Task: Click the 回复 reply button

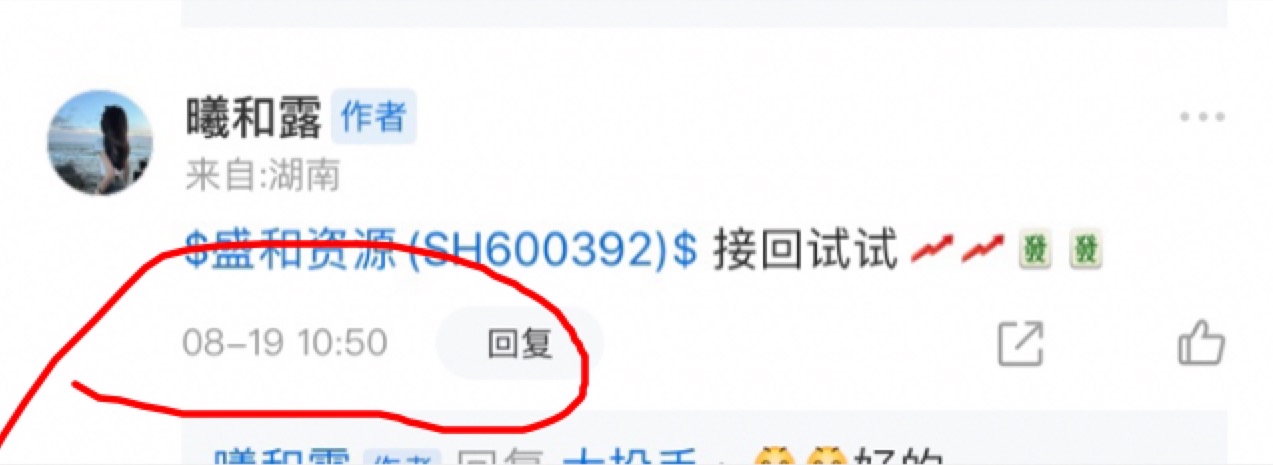Action: pyautogui.click(x=519, y=344)
